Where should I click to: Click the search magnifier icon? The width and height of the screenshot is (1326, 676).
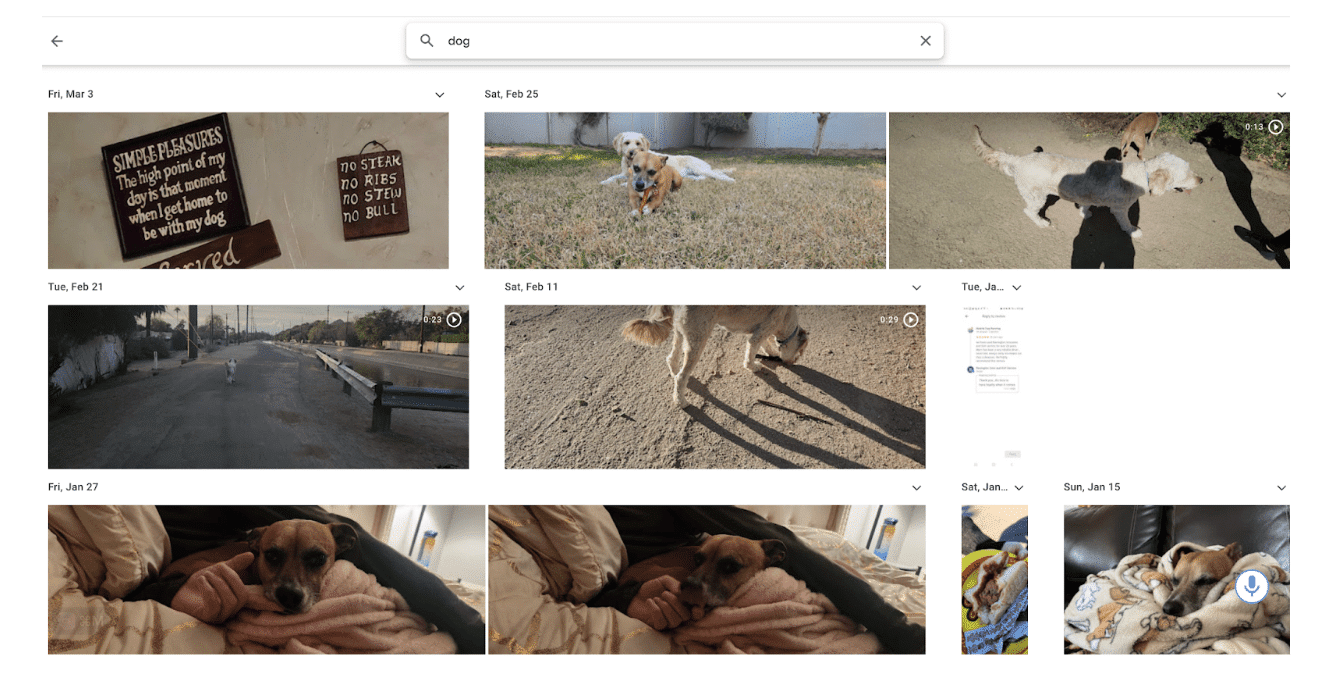click(x=427, y=41)
